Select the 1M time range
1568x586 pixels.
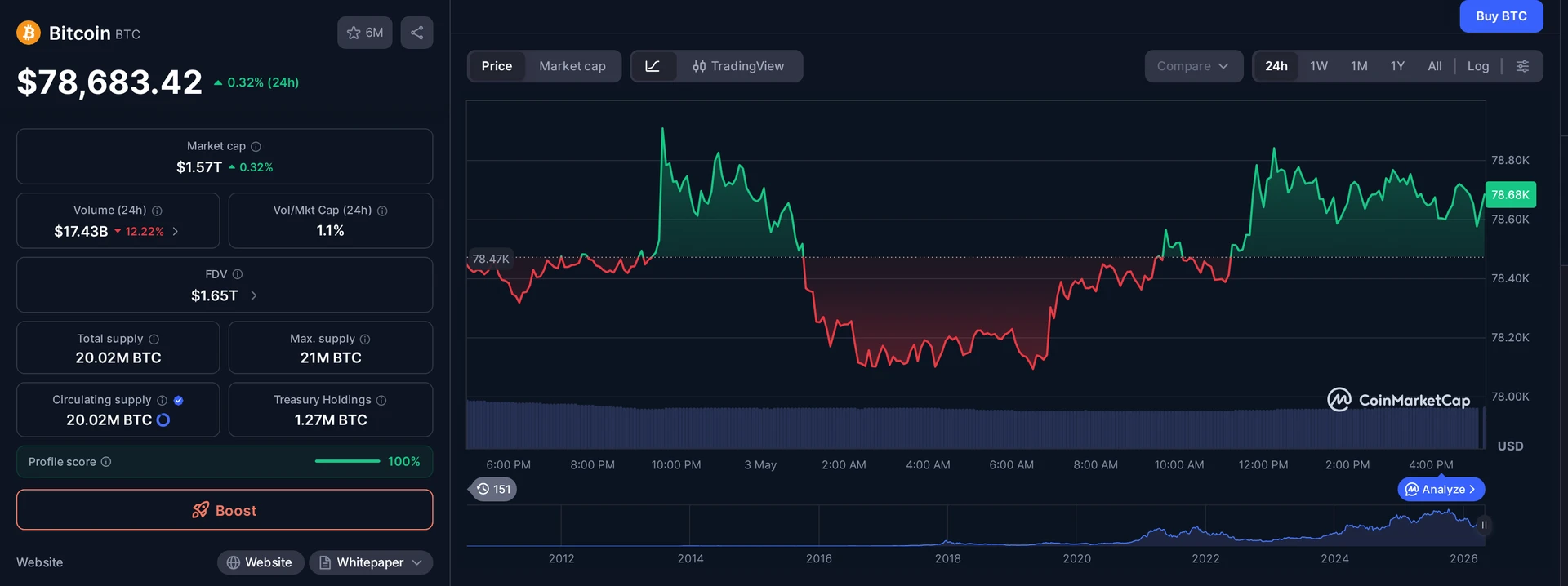[x=1359, y=66]
